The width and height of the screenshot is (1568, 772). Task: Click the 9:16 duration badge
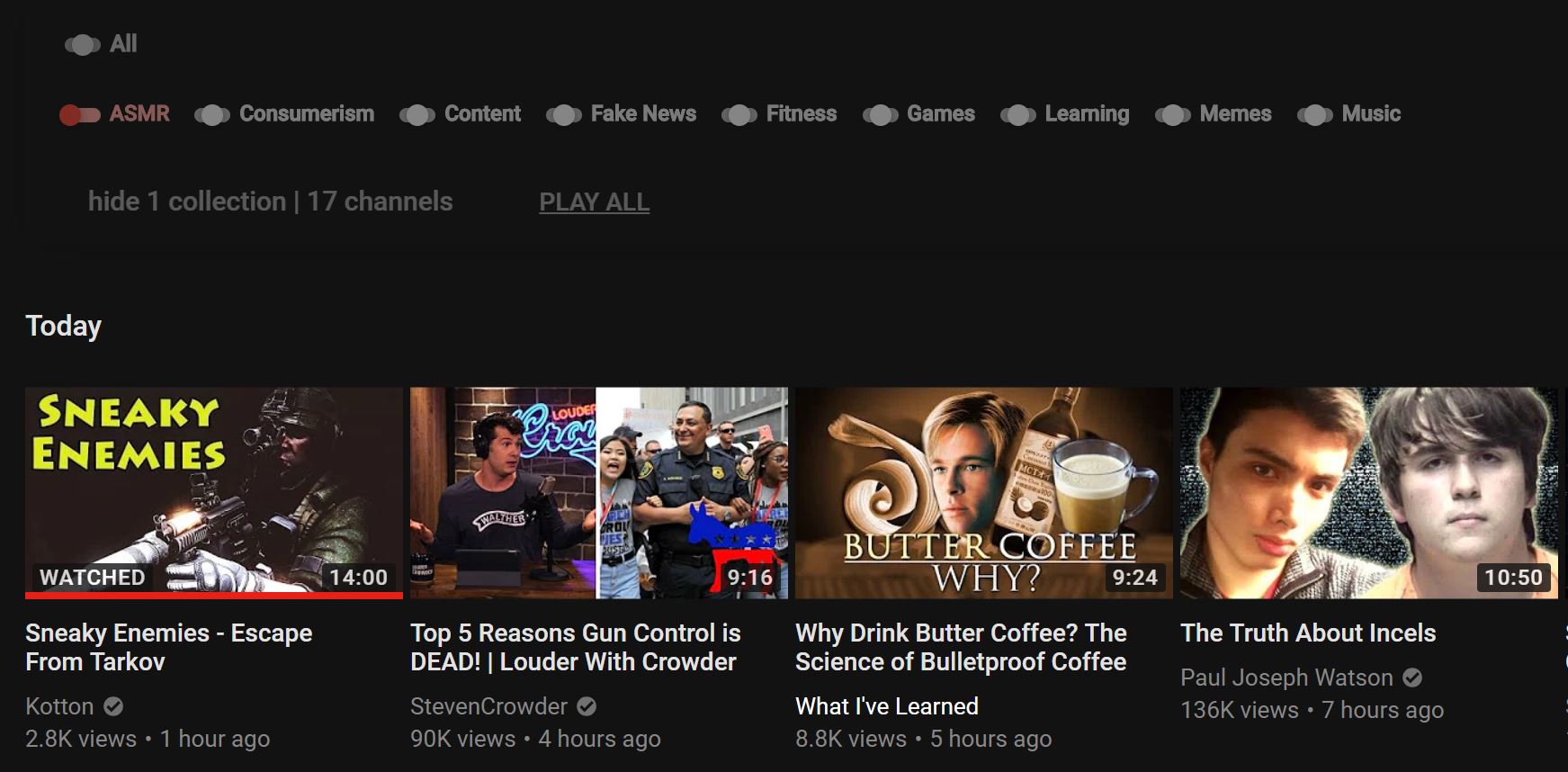(749, 578)
